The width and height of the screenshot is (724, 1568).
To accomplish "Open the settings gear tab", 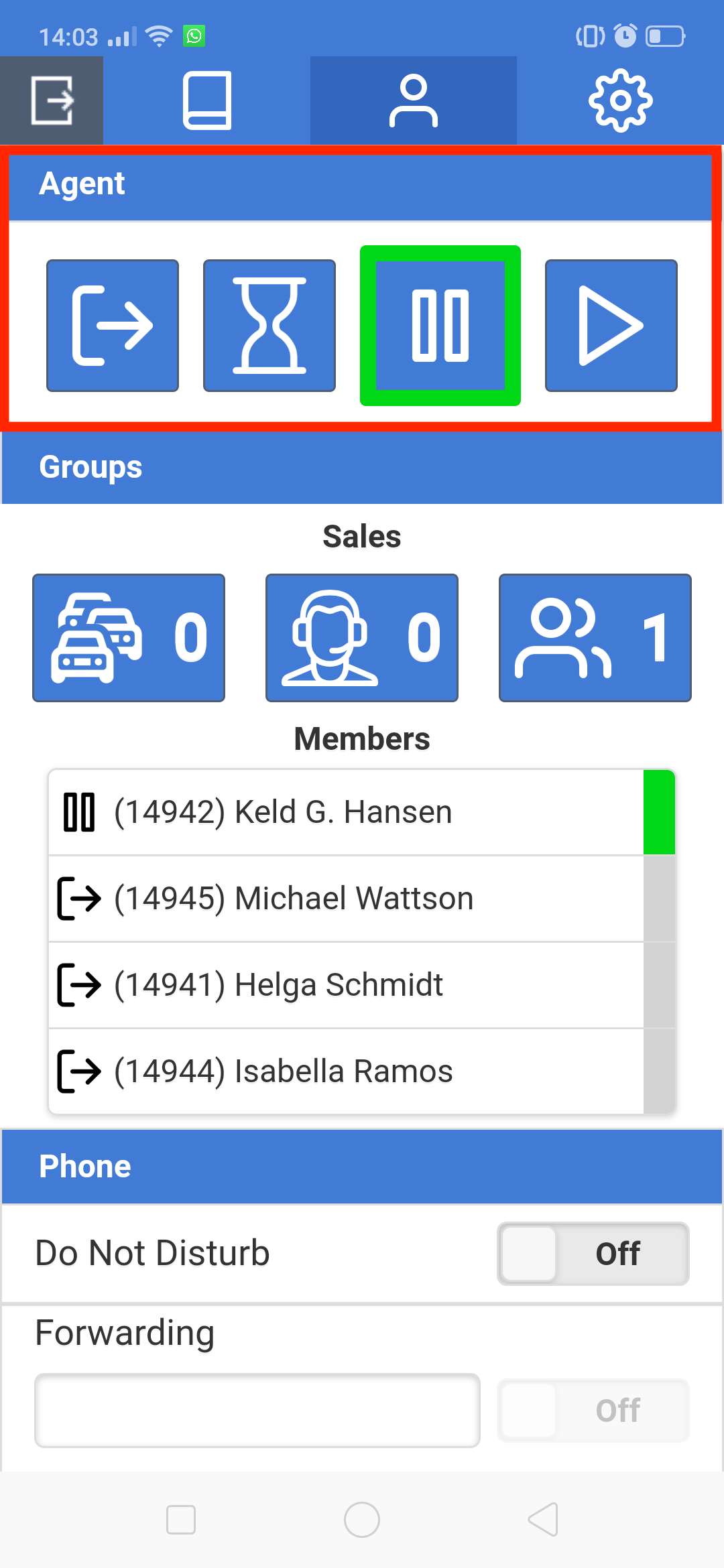I will click(620, 101).
